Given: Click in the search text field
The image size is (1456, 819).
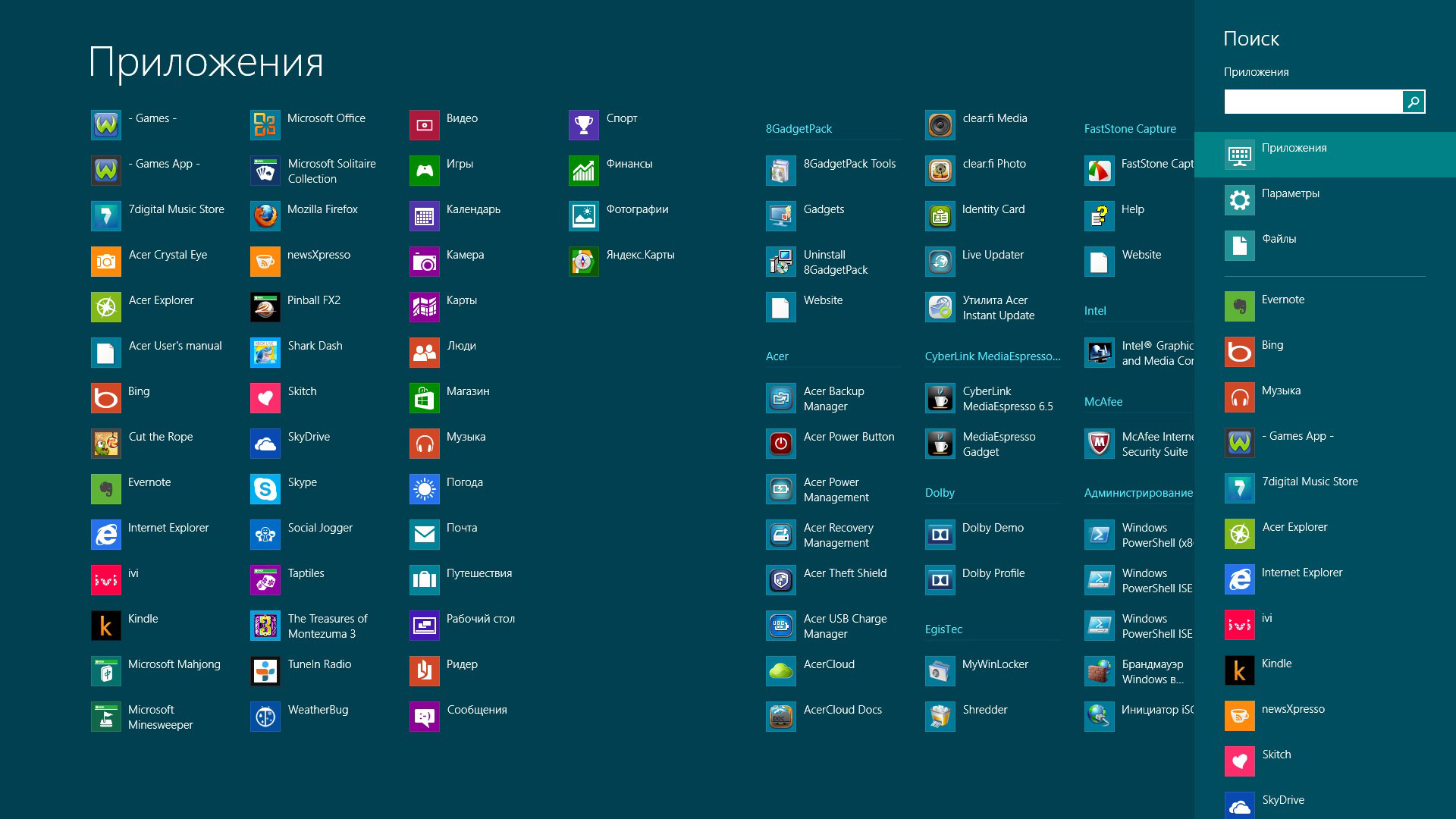Looking at the screenshot, I should tap(1313, 102).
